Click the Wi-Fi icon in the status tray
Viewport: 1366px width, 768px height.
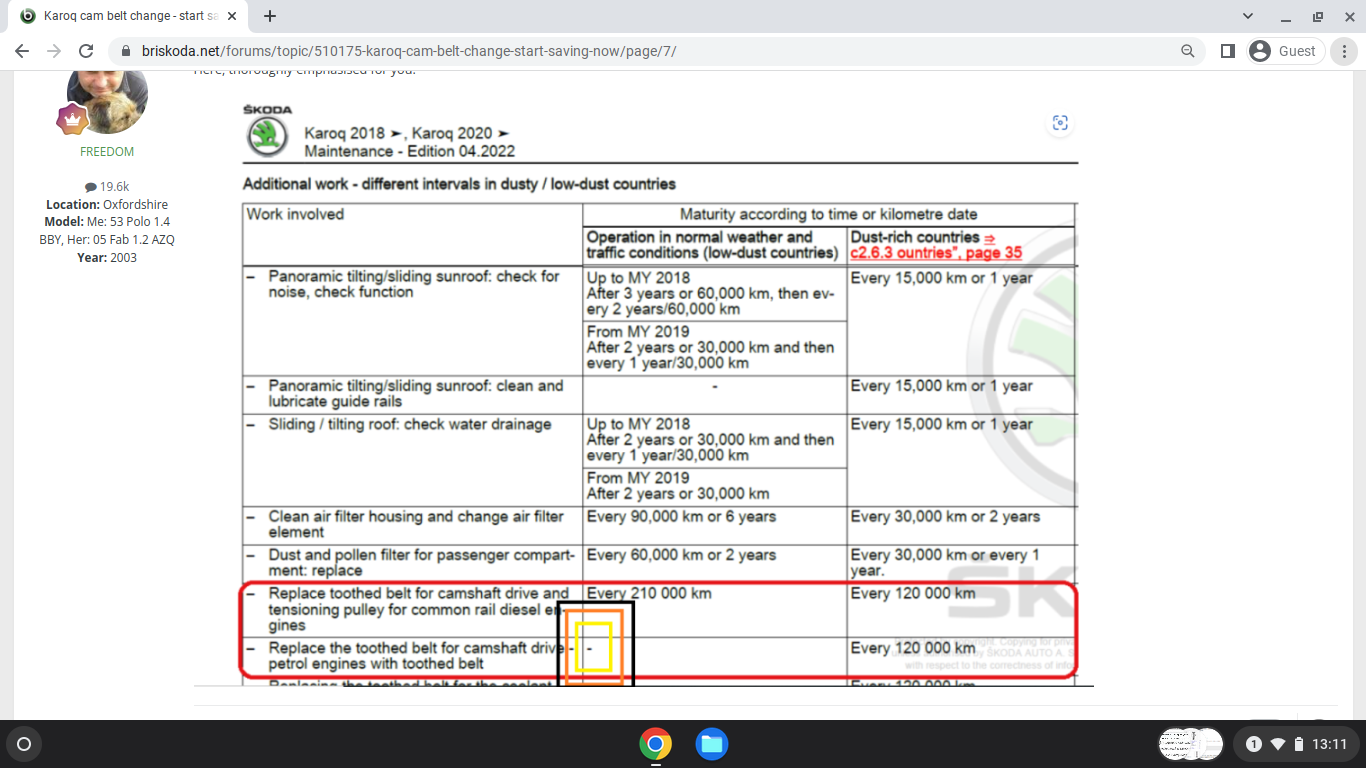[1277, 744]
